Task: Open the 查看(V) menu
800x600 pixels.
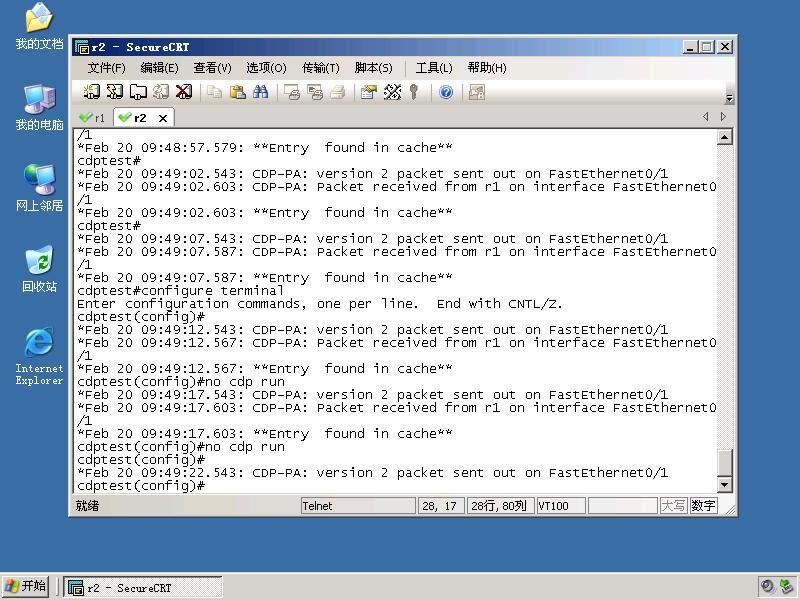Action: [212, 68]
